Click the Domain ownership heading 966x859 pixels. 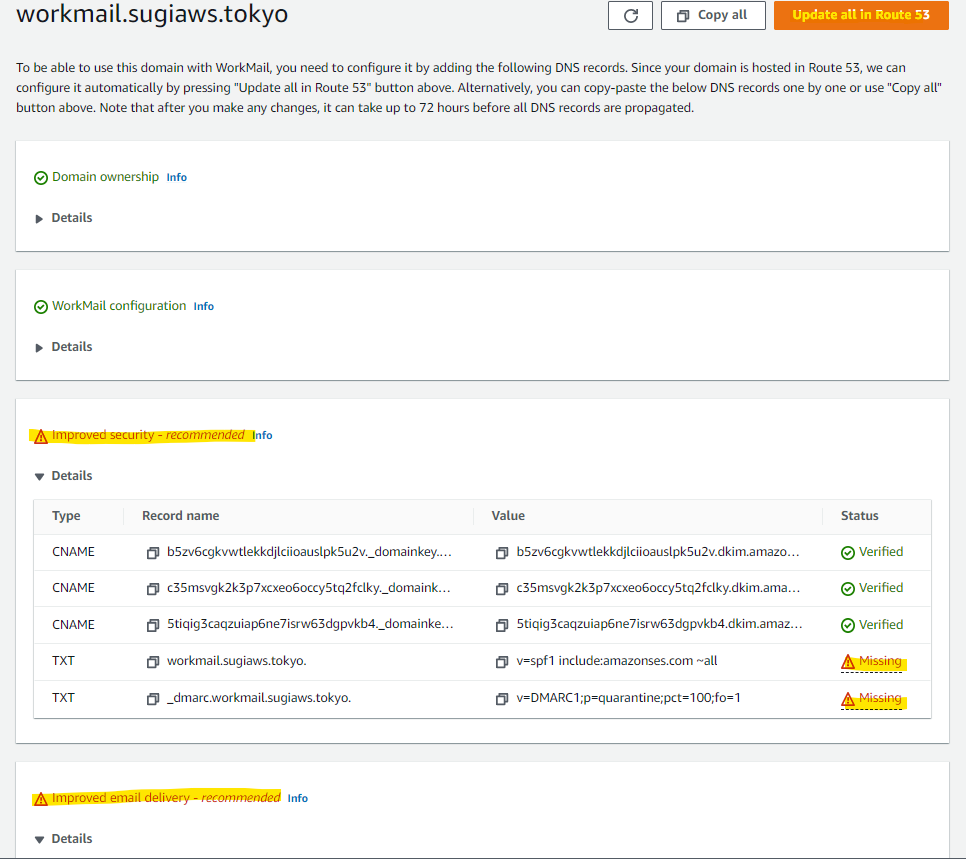[x=105, y=177]
